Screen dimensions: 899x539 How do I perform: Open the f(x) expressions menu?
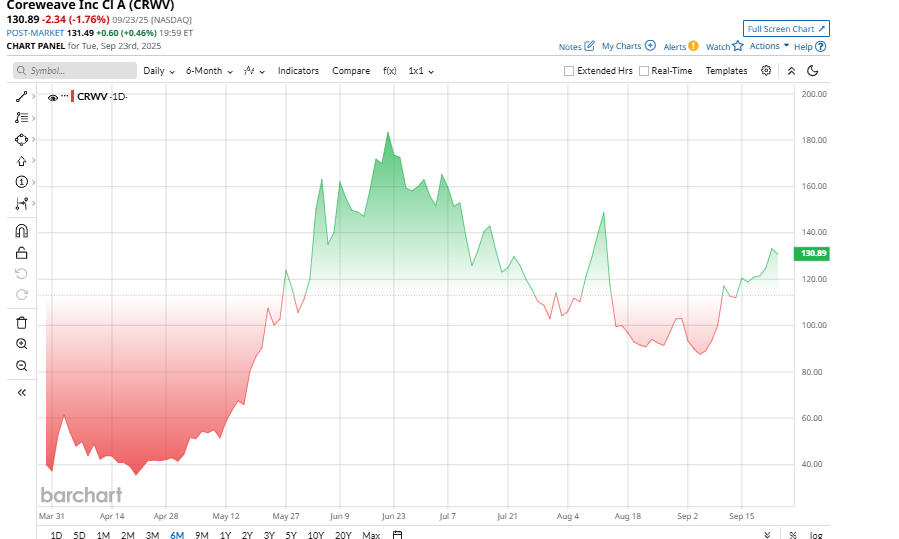tap(389, 71)
